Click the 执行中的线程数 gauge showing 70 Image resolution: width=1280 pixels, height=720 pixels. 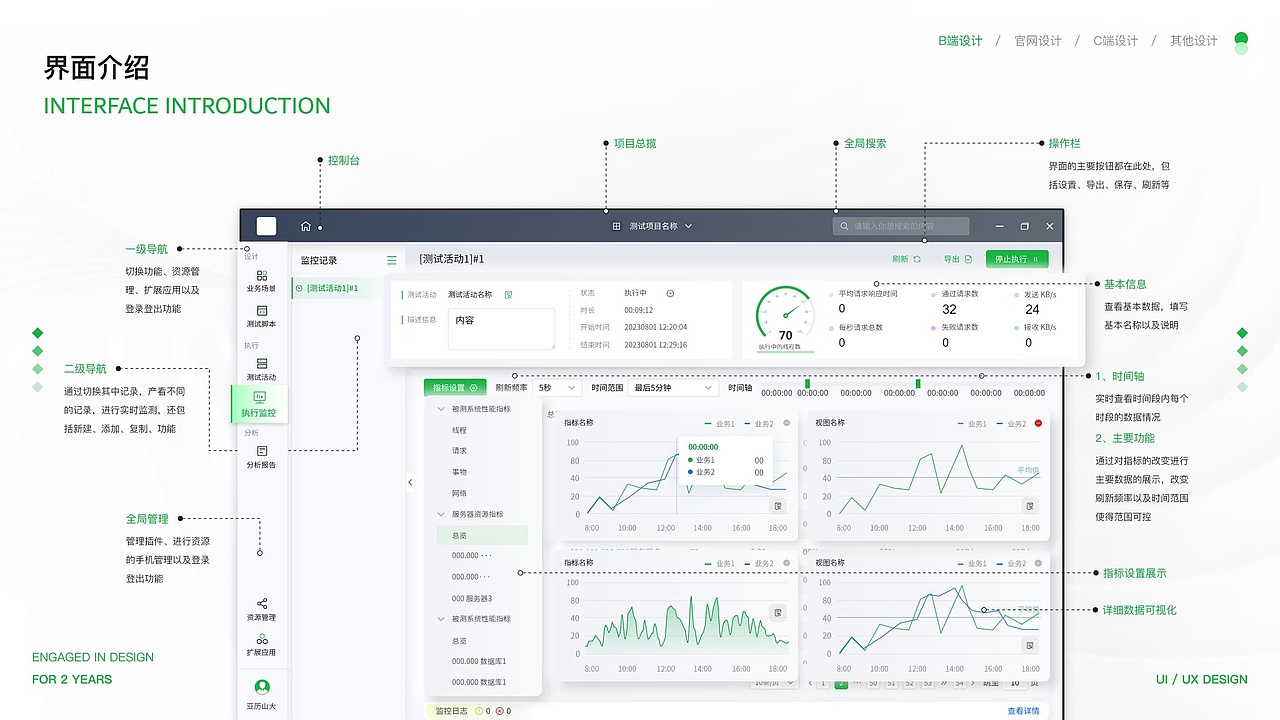tap(785, 318)
